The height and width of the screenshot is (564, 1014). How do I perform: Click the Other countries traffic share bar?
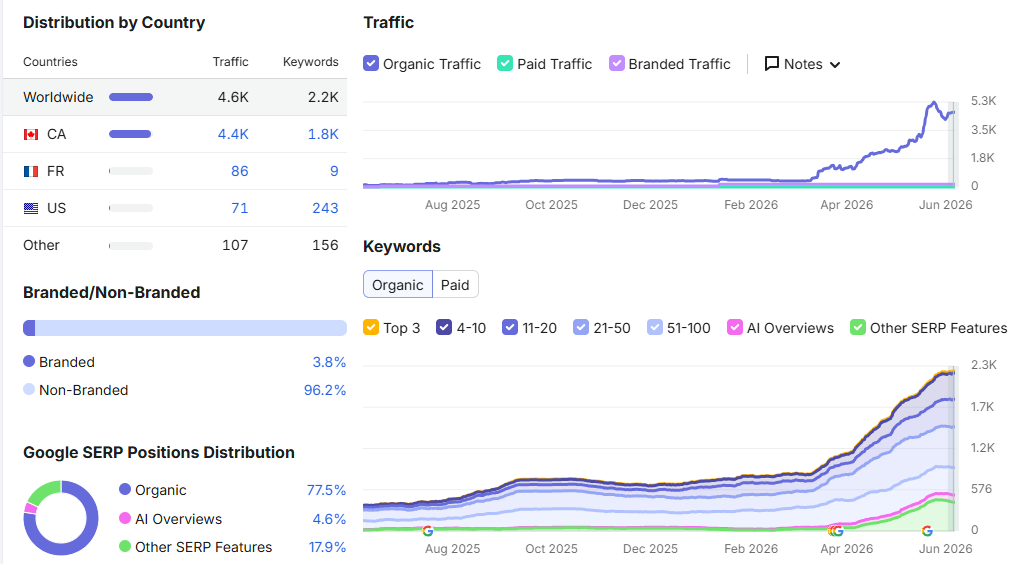(x=131, y=246)
